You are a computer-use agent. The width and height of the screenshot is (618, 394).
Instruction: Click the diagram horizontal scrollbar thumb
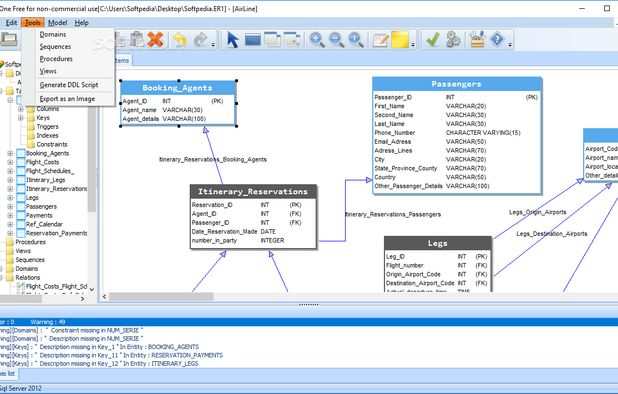click(161, 296)
